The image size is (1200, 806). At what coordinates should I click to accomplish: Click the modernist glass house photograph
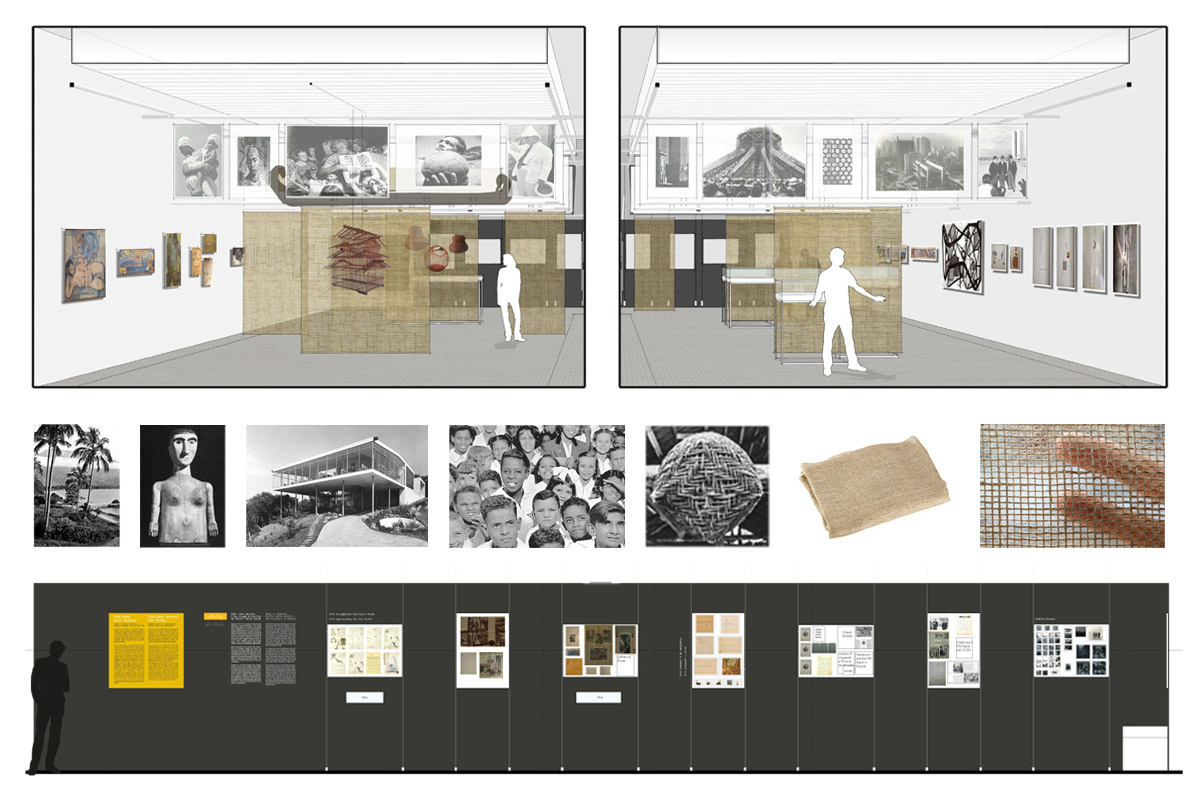(337, 486)
